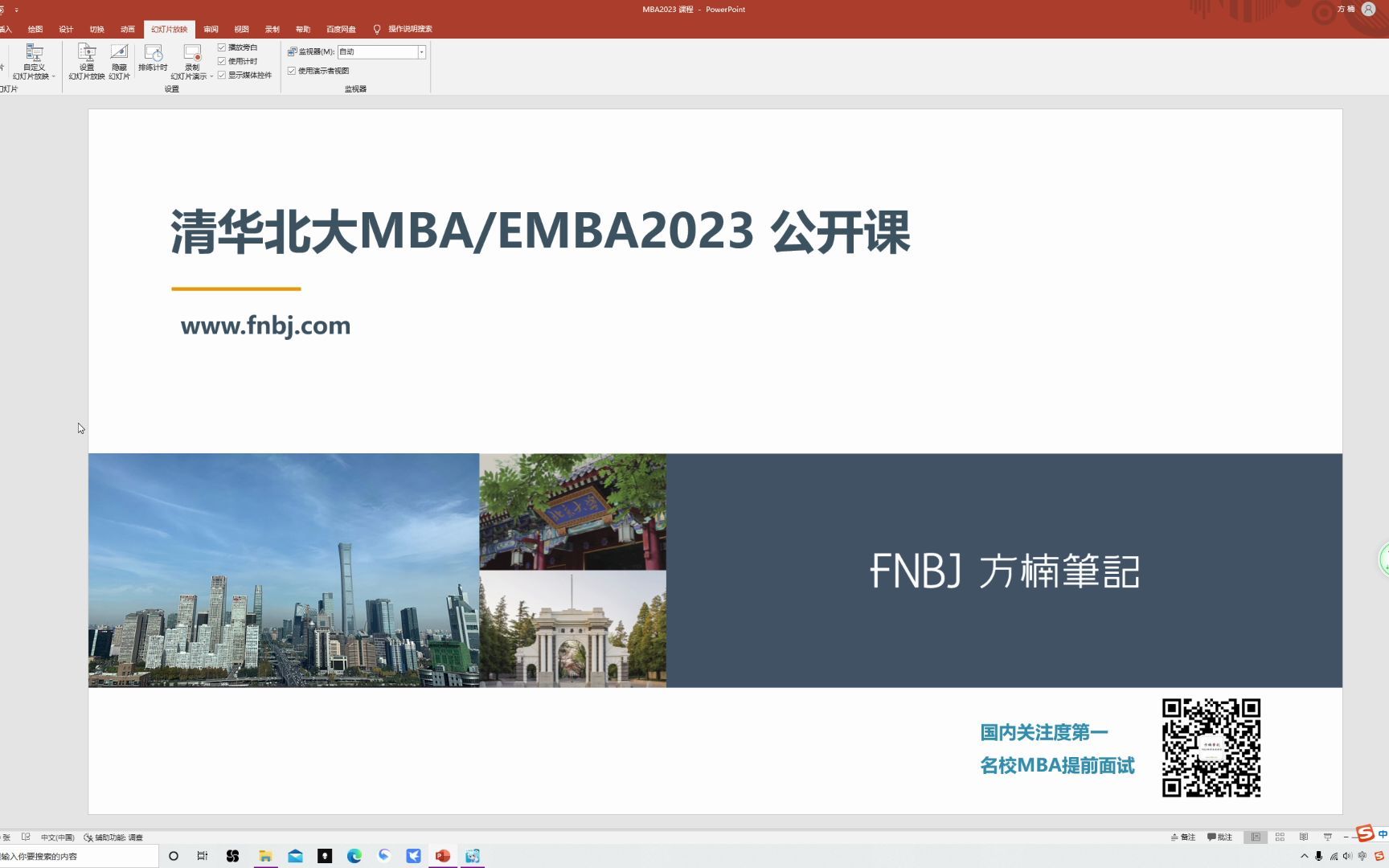The width and height of the screenshot is (1389, 868).
Task: Toggle Use Presenter View (使用演示者视图) checkbox
Action: (x=292, y=71)
